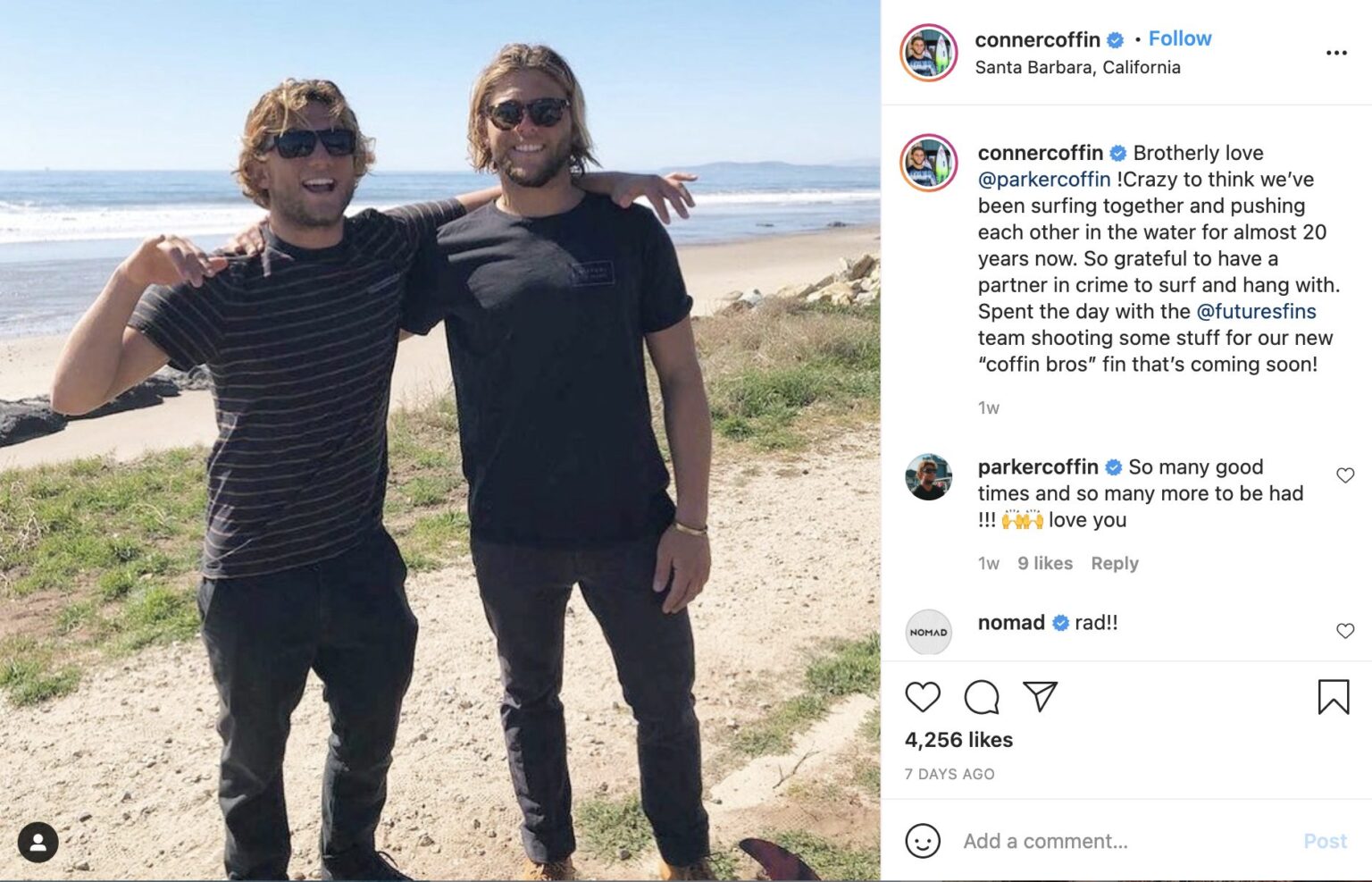Follow connercoffin via the Follow button
This screenshot has width=1372, height=882.
[x=1179, y=38]
